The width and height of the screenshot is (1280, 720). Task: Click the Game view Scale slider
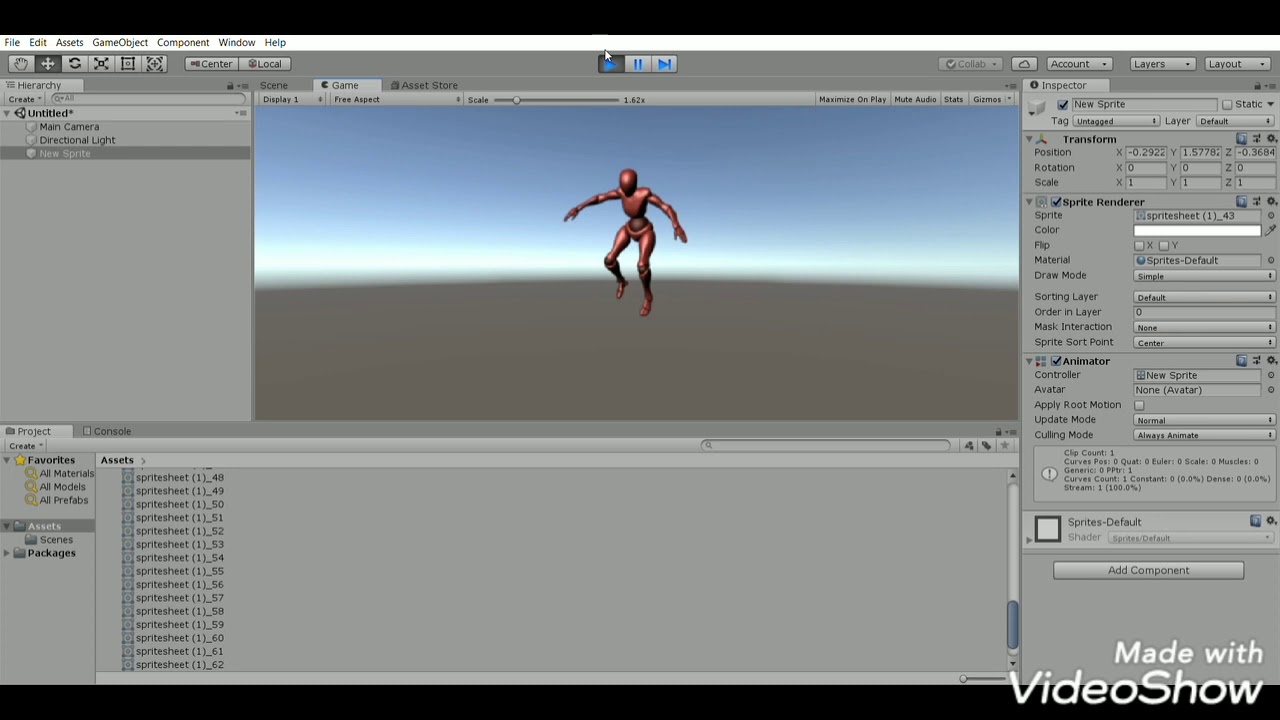pos(556,100)
